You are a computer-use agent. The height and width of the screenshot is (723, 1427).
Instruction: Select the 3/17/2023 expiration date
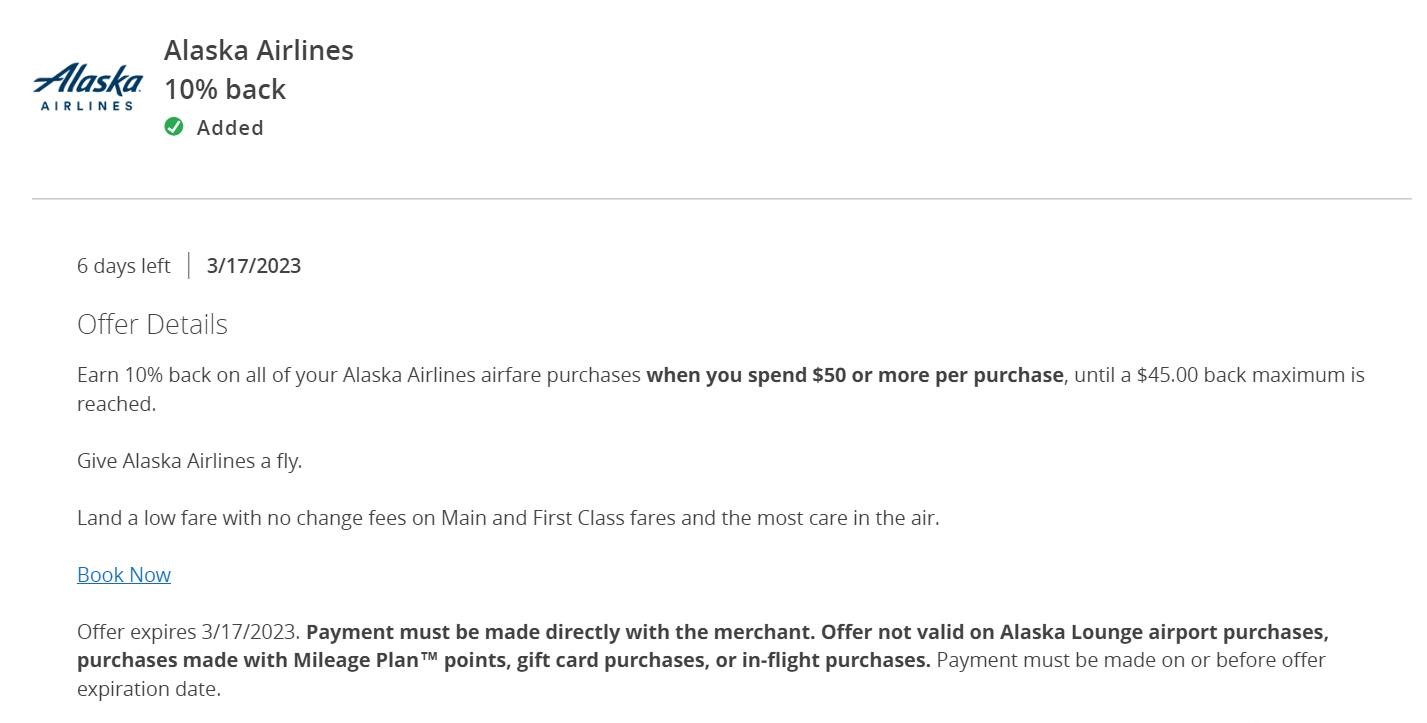tap(254, 266)
